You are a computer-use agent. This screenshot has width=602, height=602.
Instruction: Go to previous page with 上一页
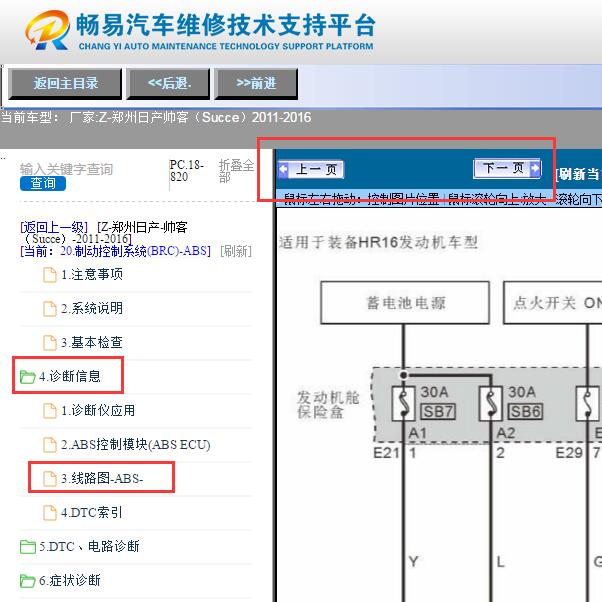pyautogui.click(x=311, y=169)
